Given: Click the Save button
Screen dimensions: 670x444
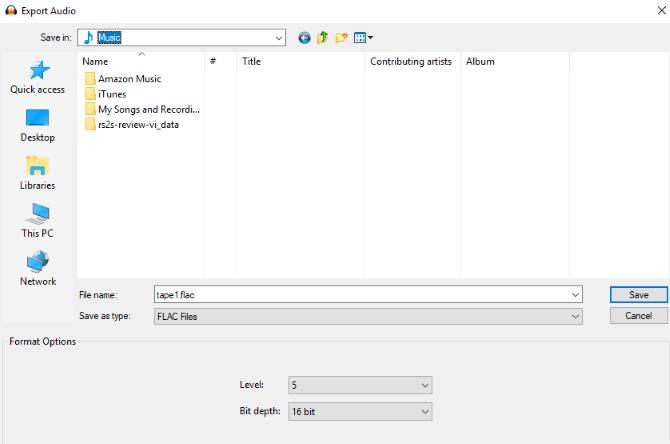Looking at the screenshot, I should 638,295.
